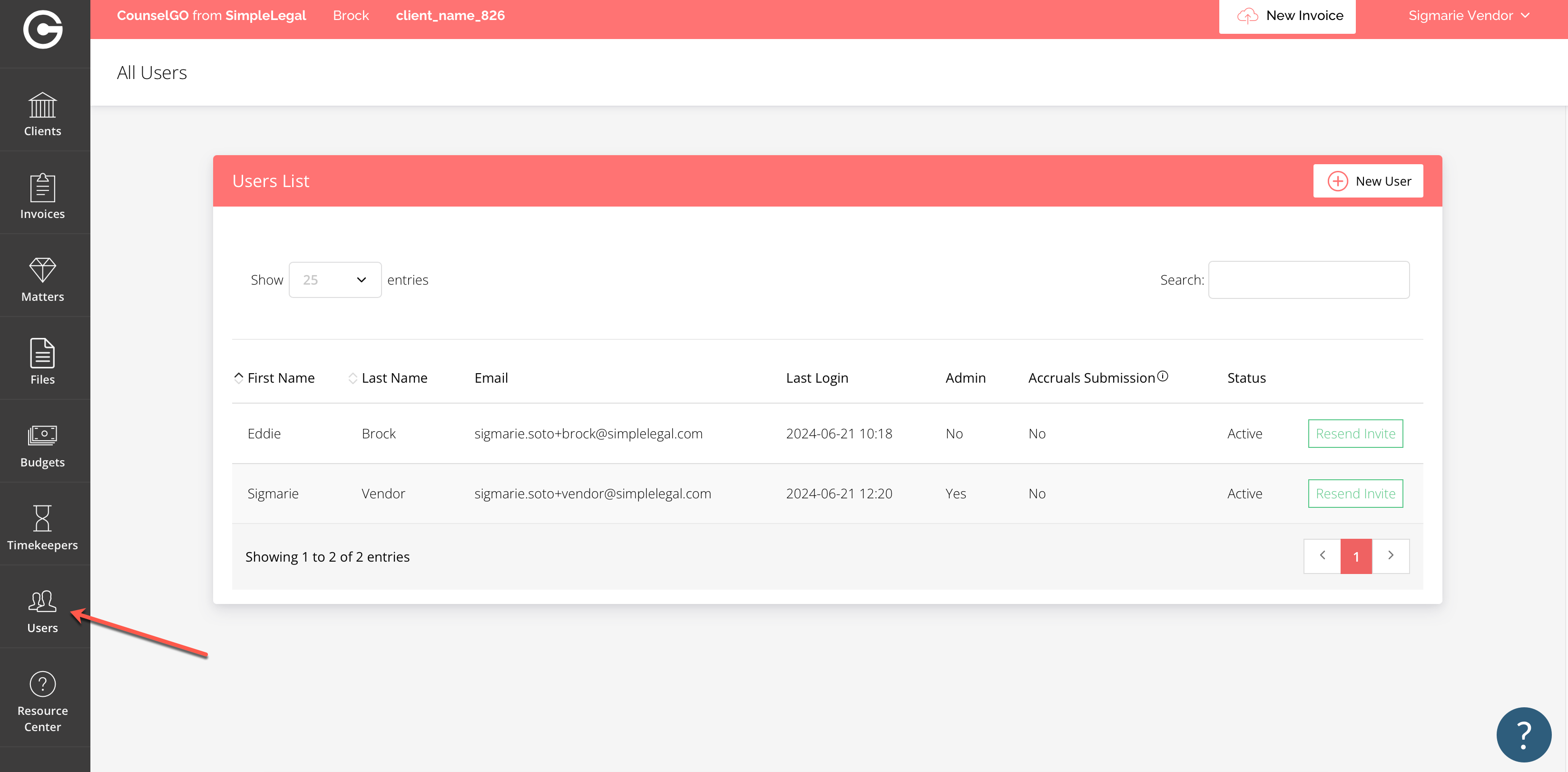Navigate to the Budgets section
The width and height of the screenshot is (1568, 772).
pyautogui.click(x=43, y=445)
